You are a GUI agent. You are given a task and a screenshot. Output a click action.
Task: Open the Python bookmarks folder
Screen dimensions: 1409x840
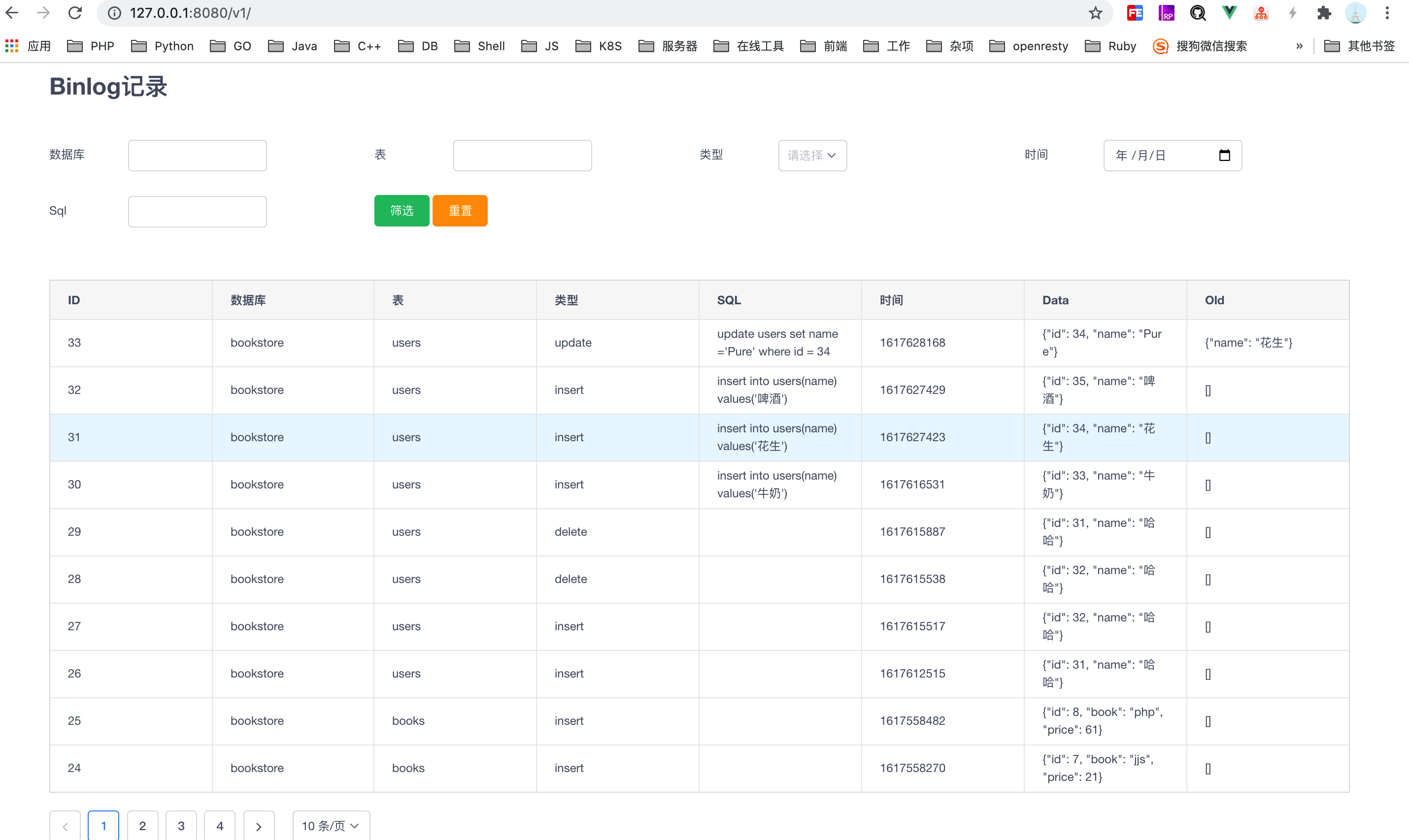pos(163,46)
